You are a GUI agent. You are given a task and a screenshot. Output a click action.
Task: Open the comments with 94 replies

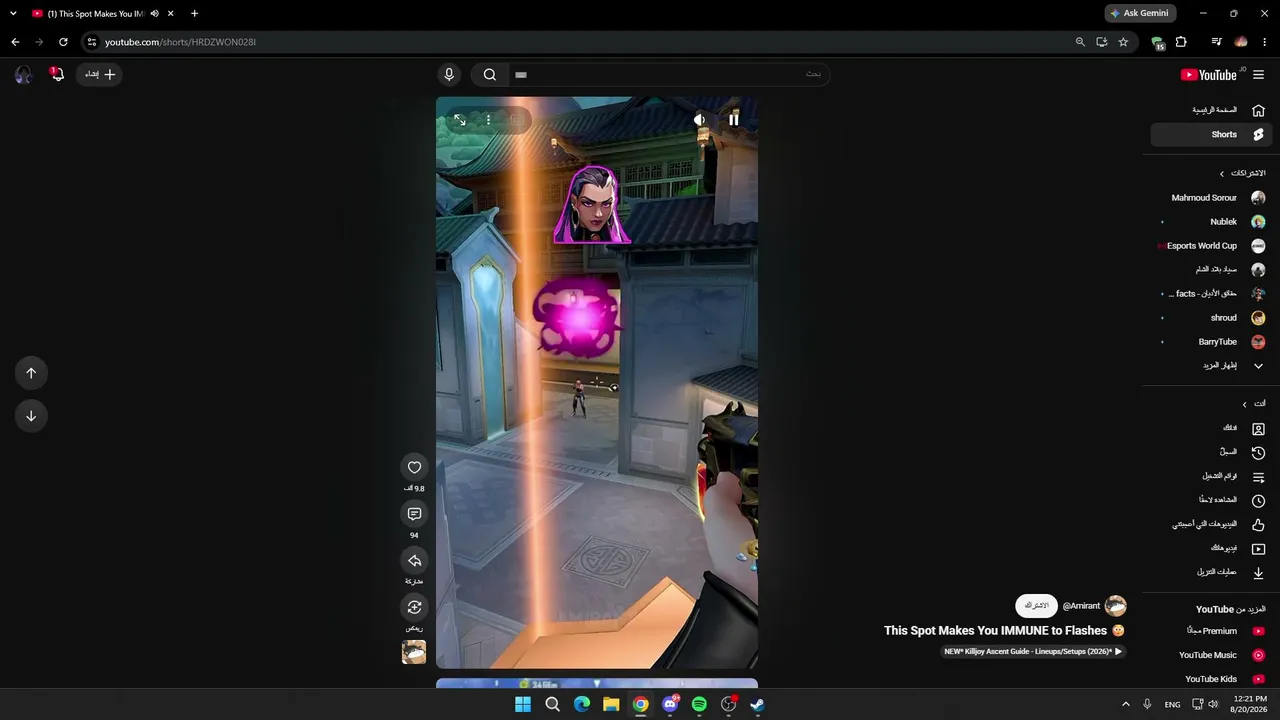coord(414,514)
